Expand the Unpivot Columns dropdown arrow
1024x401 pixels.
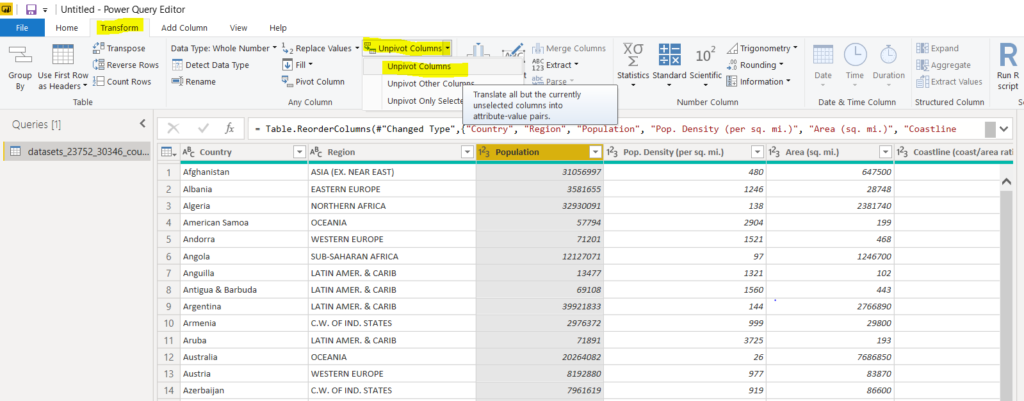[447, 48]
